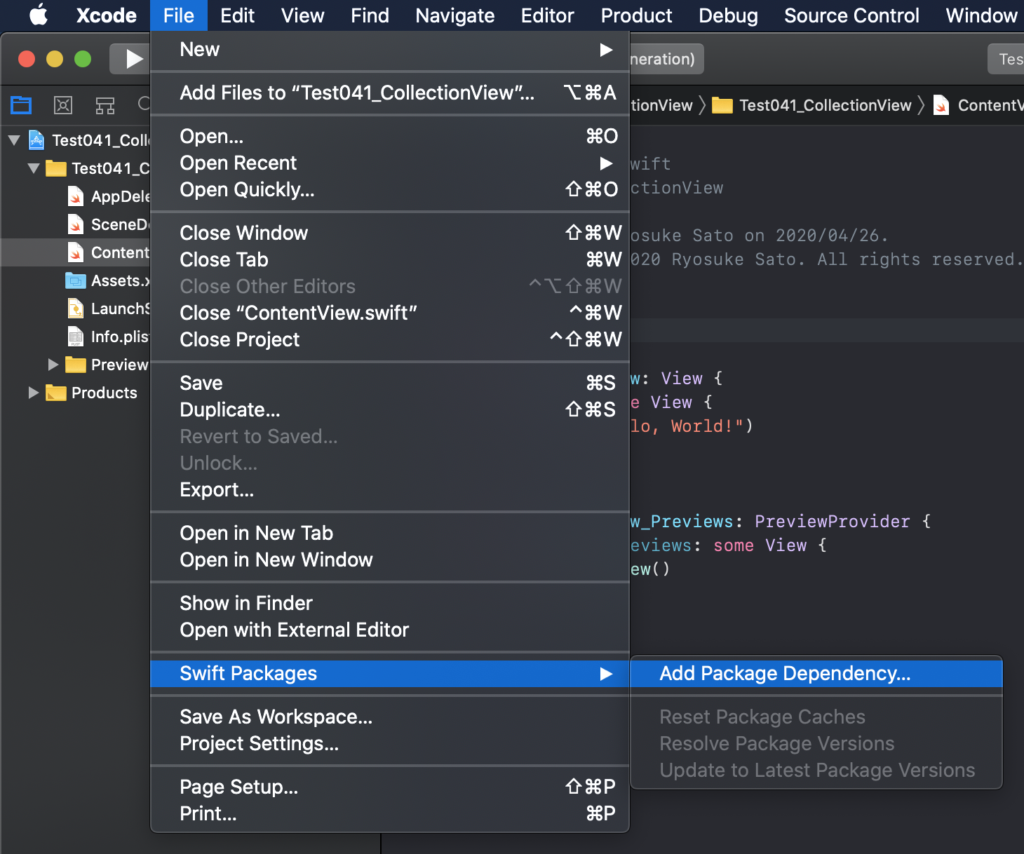Open the Edit menu
1024x854 pixels.
[237, 15]
